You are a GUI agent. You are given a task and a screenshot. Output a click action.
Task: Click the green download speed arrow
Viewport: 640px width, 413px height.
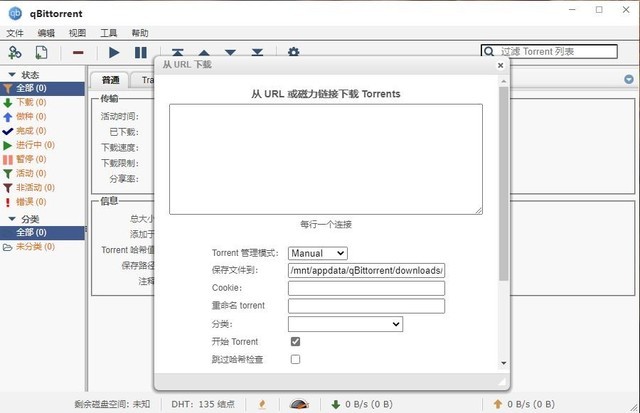tap(336, 404)
